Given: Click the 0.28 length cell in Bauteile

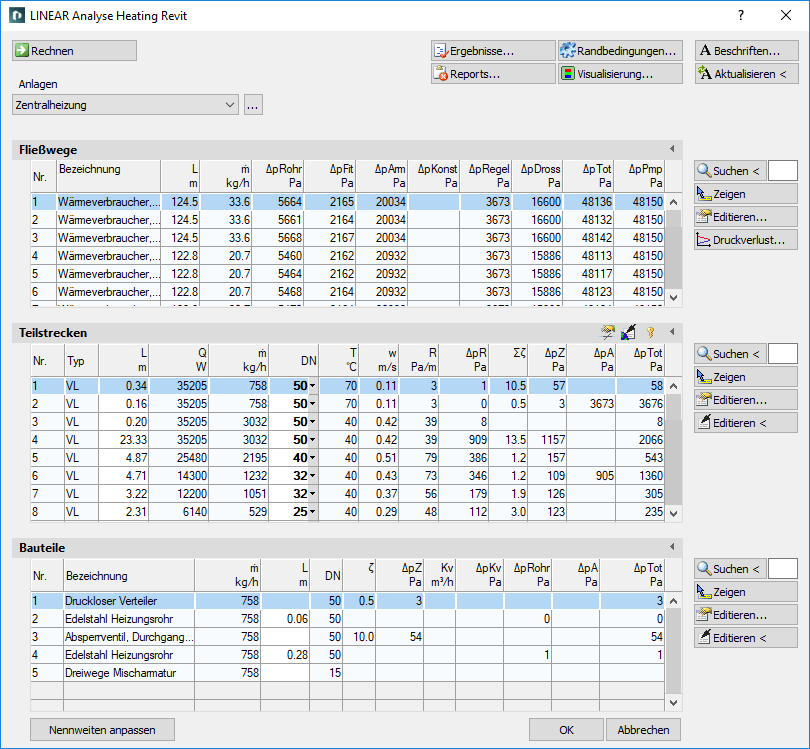Looking at the screenshot, I should [x=285, y=655].
